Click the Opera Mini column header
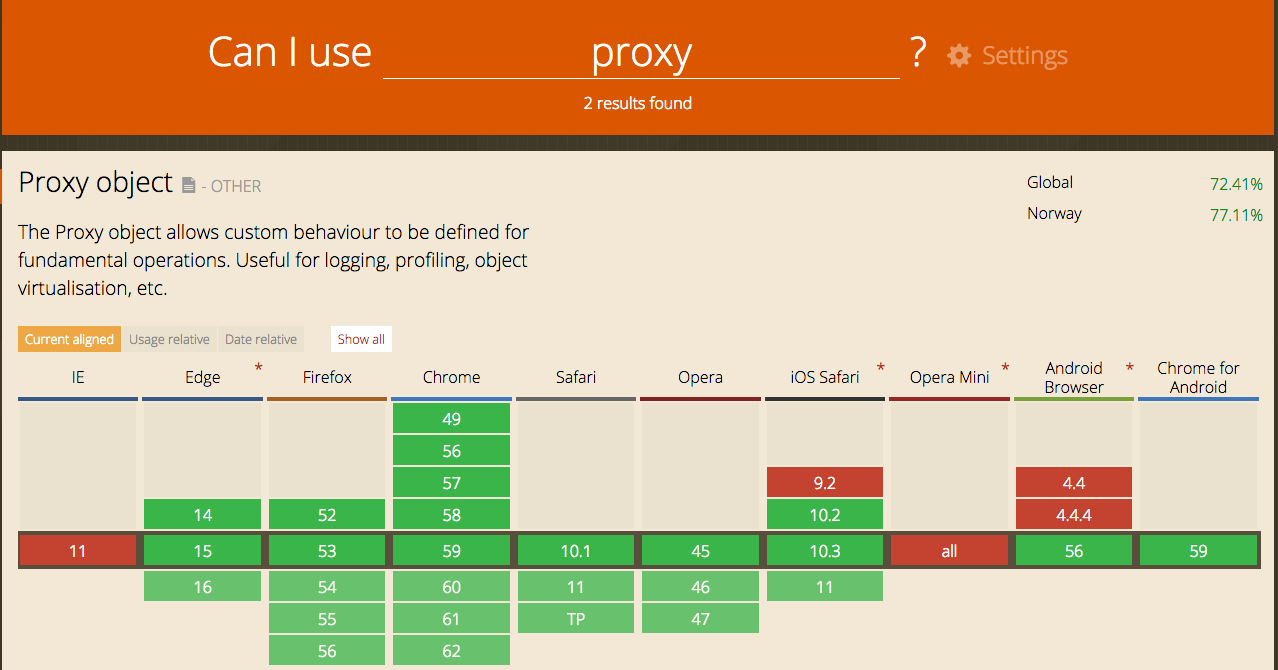Image resolution: width=1278 pixels, height=670 pixels. (x=949, y=377)
